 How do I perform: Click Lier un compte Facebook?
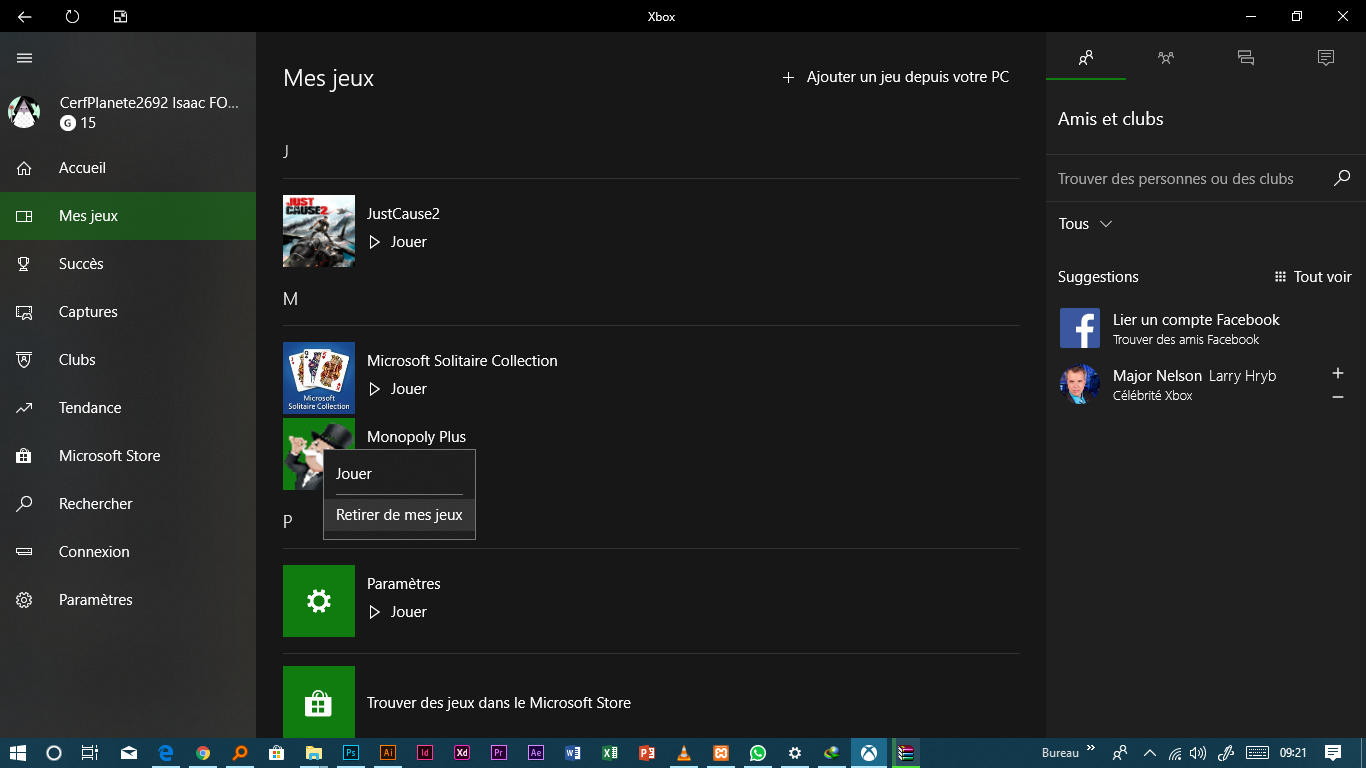click(1196, 320)
